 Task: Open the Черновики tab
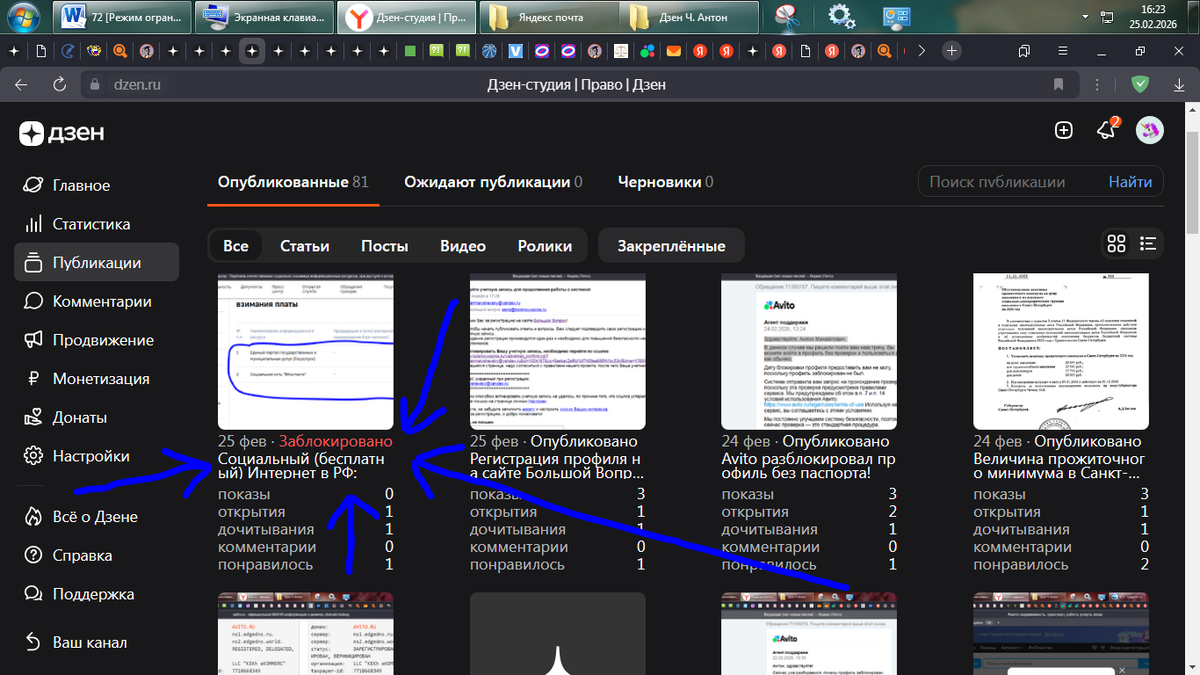(665, 182)
